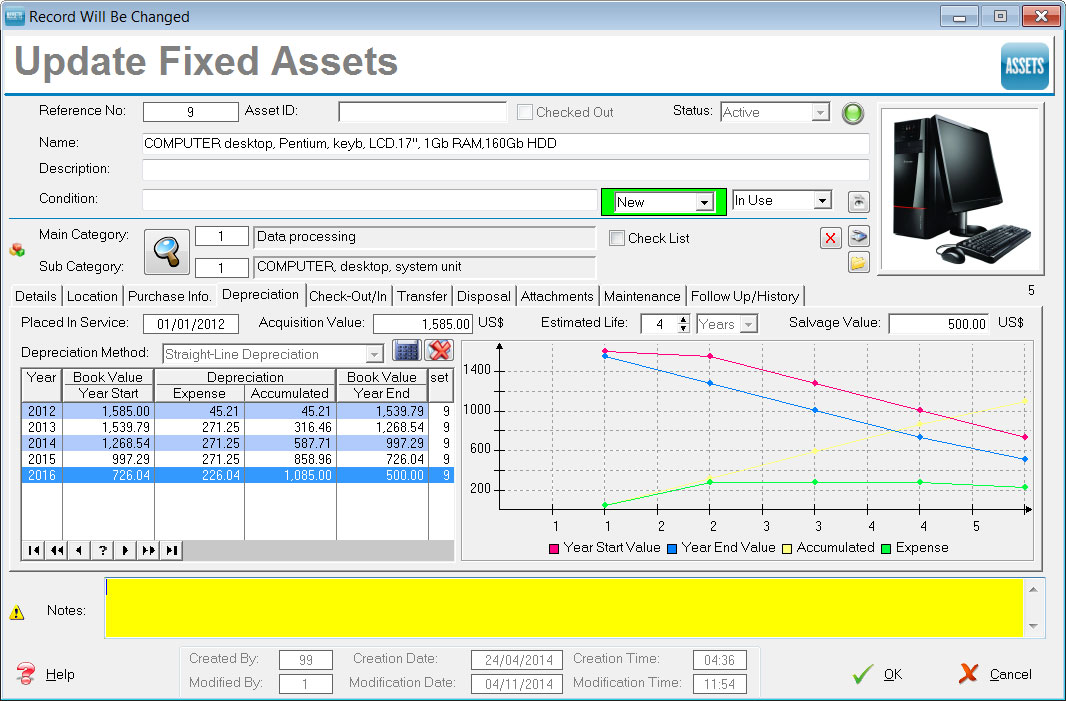This screenshot has width=1066, height=701.
Task: Toggle the Checked Out checkbox
Action: [525, 112]
